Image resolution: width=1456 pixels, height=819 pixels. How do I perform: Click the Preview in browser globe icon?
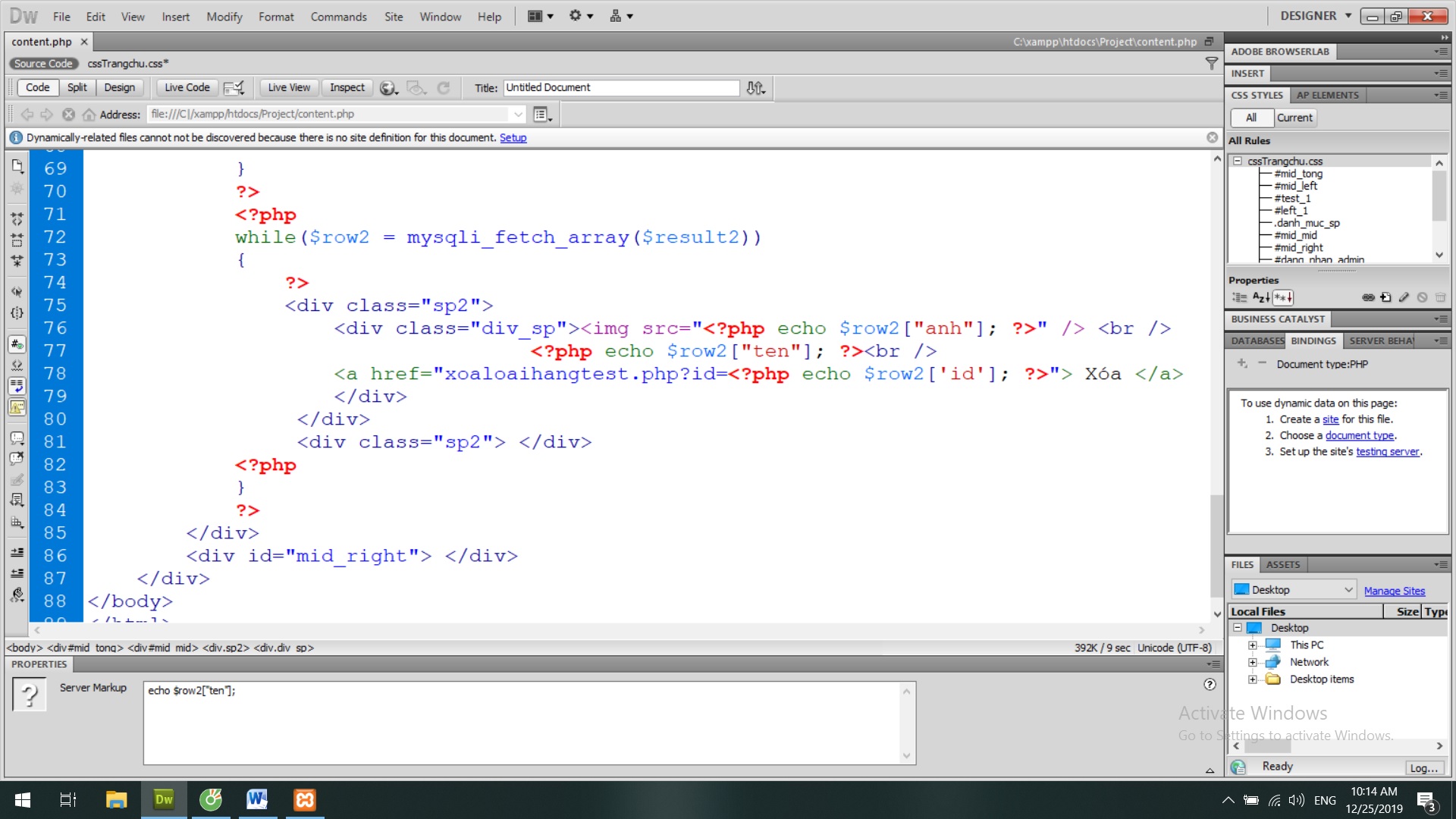click(x=388, y=88)
